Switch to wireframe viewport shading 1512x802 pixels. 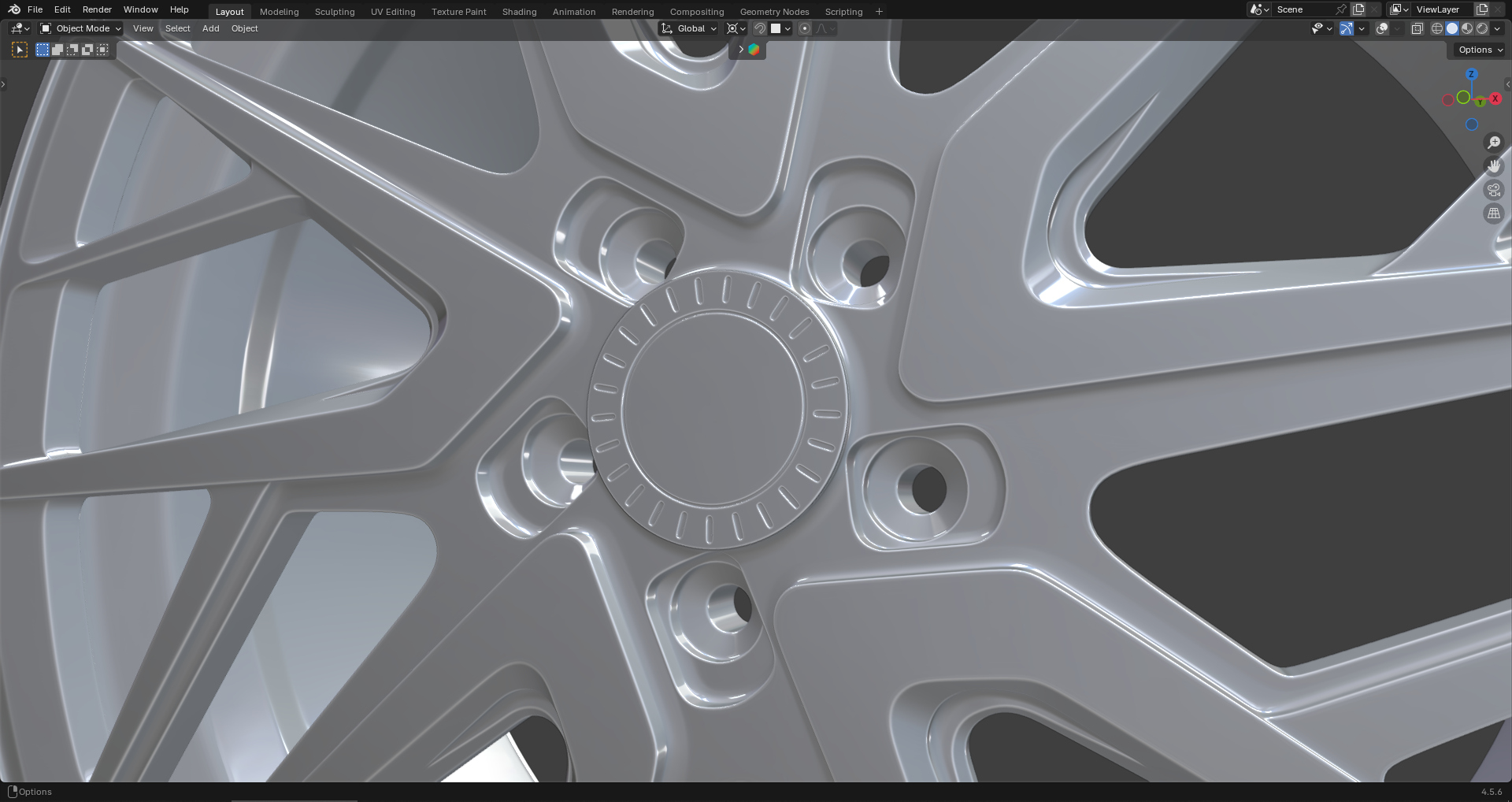pos(1437,28)
